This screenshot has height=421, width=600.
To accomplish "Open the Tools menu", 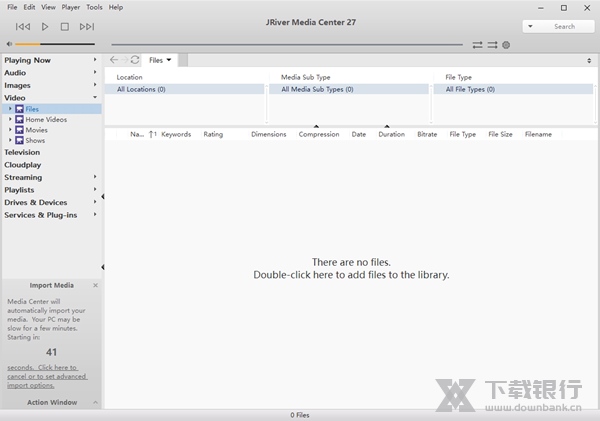I will point(94,7).
